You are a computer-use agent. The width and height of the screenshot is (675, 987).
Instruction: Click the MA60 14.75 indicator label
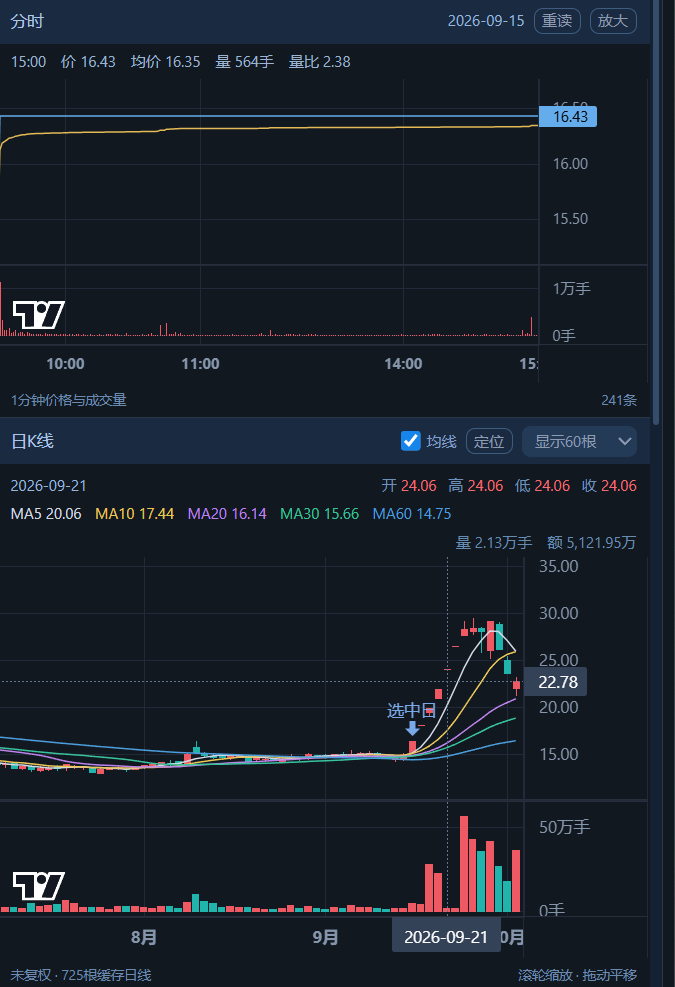tap(412, 514)
